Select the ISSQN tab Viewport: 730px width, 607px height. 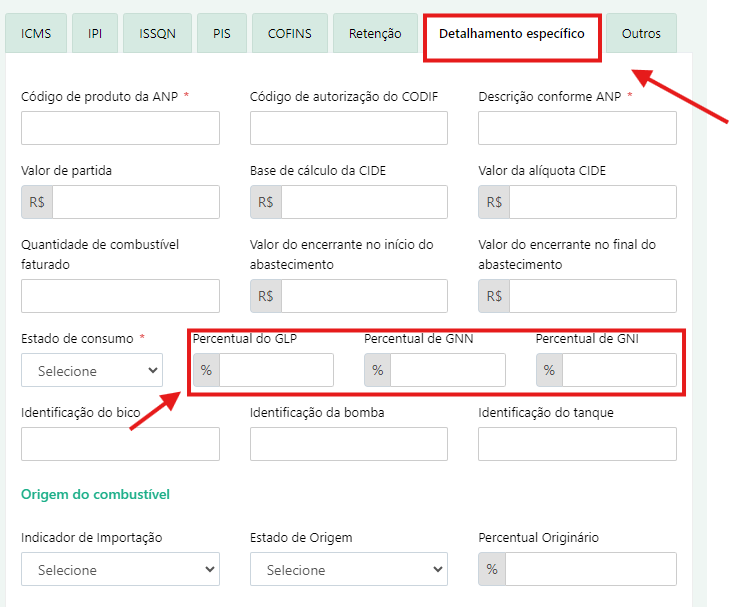157,34
